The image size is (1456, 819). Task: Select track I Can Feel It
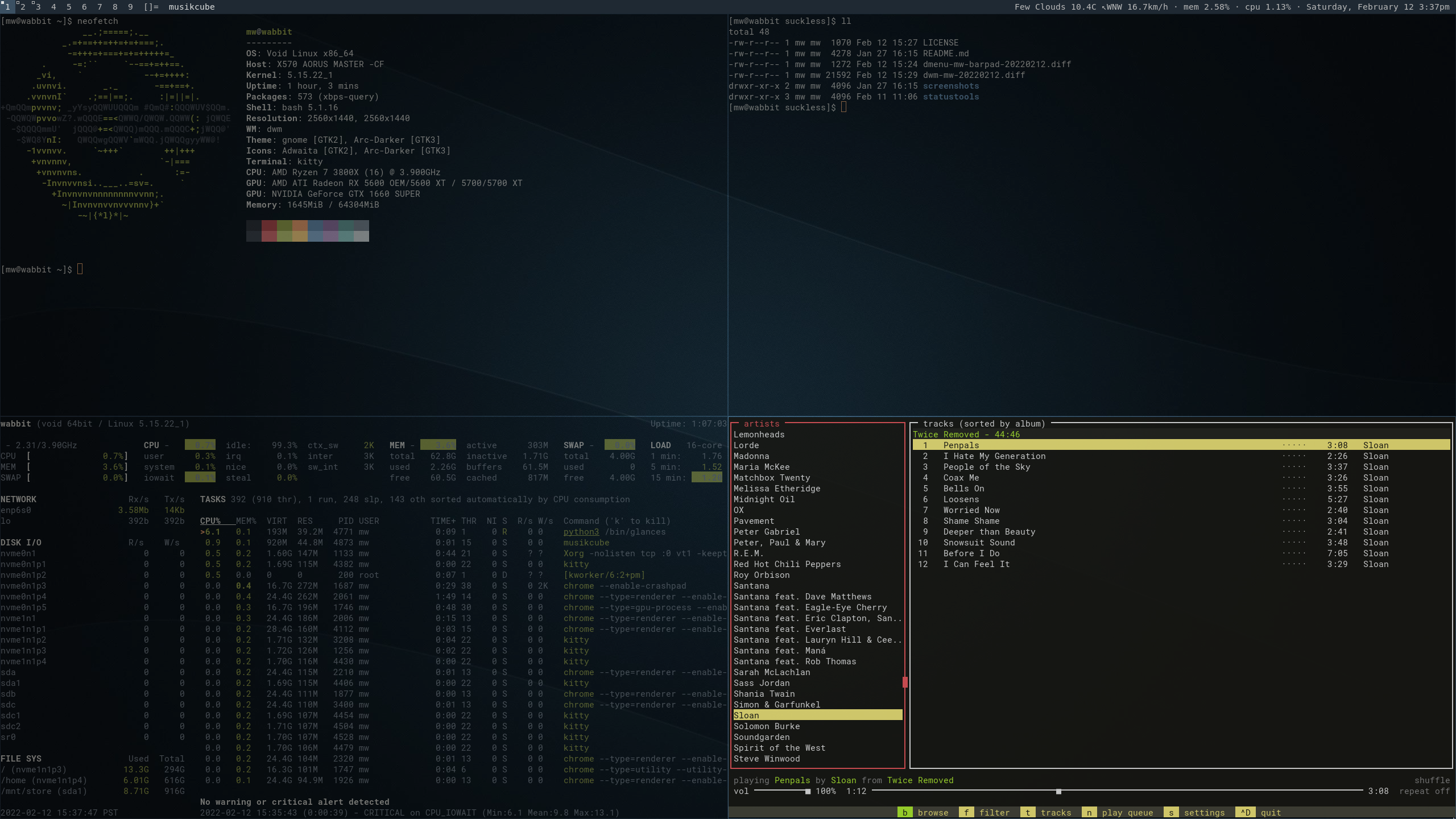(x=1181, y=564)
